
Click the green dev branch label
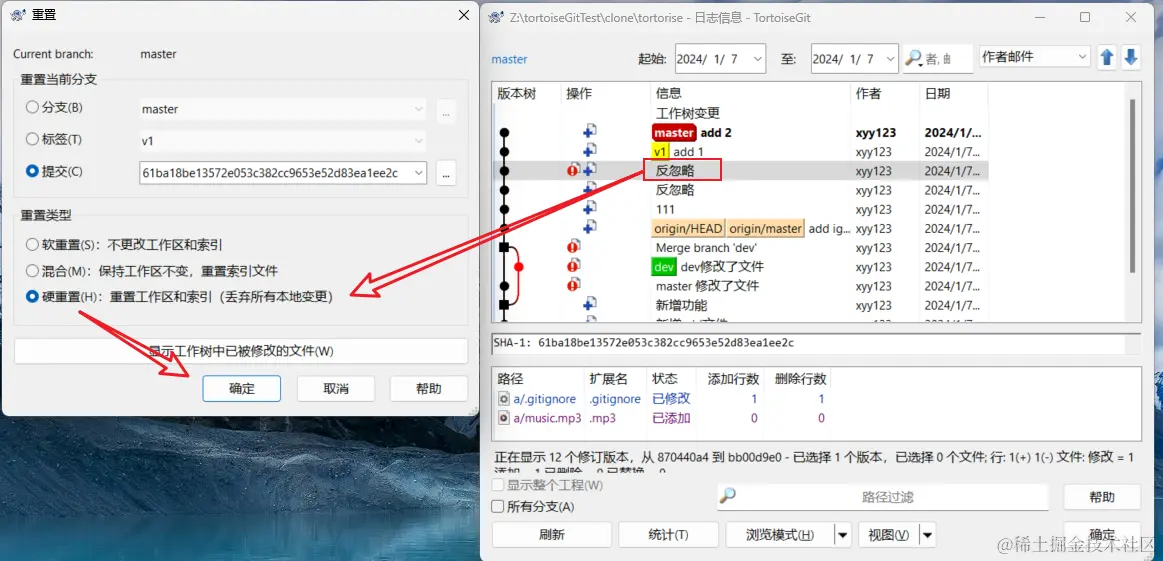click(x=664, y=267)
